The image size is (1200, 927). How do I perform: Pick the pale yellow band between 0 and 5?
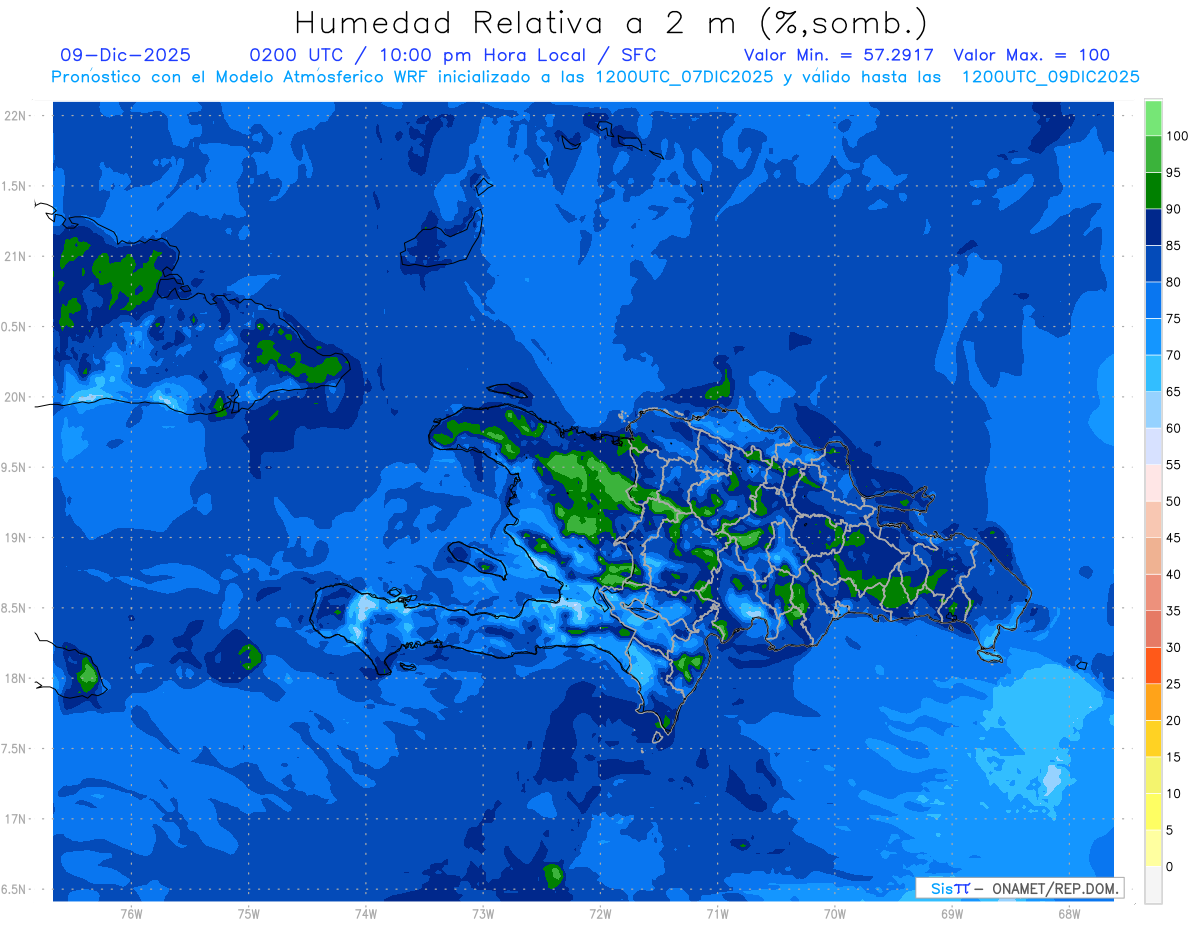(1153, 848)
